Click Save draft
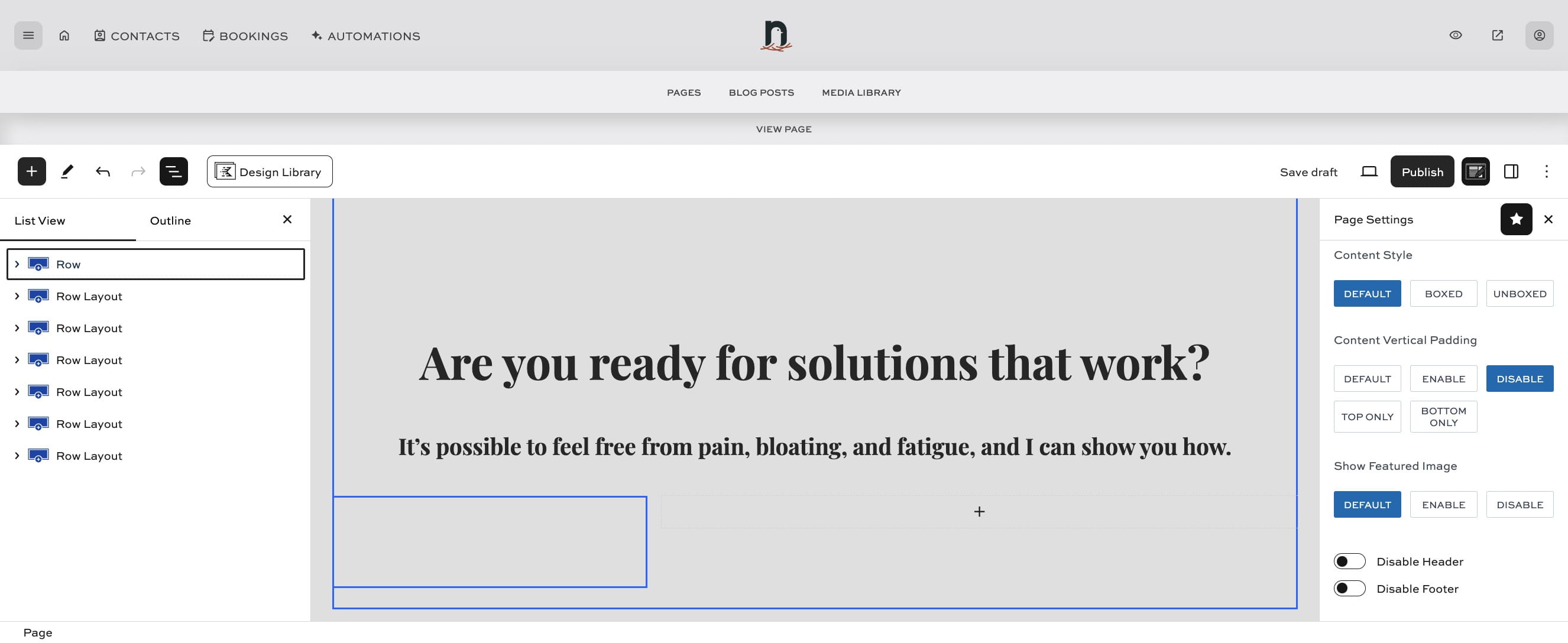The image size is (1568, 643). point(1308,171)
